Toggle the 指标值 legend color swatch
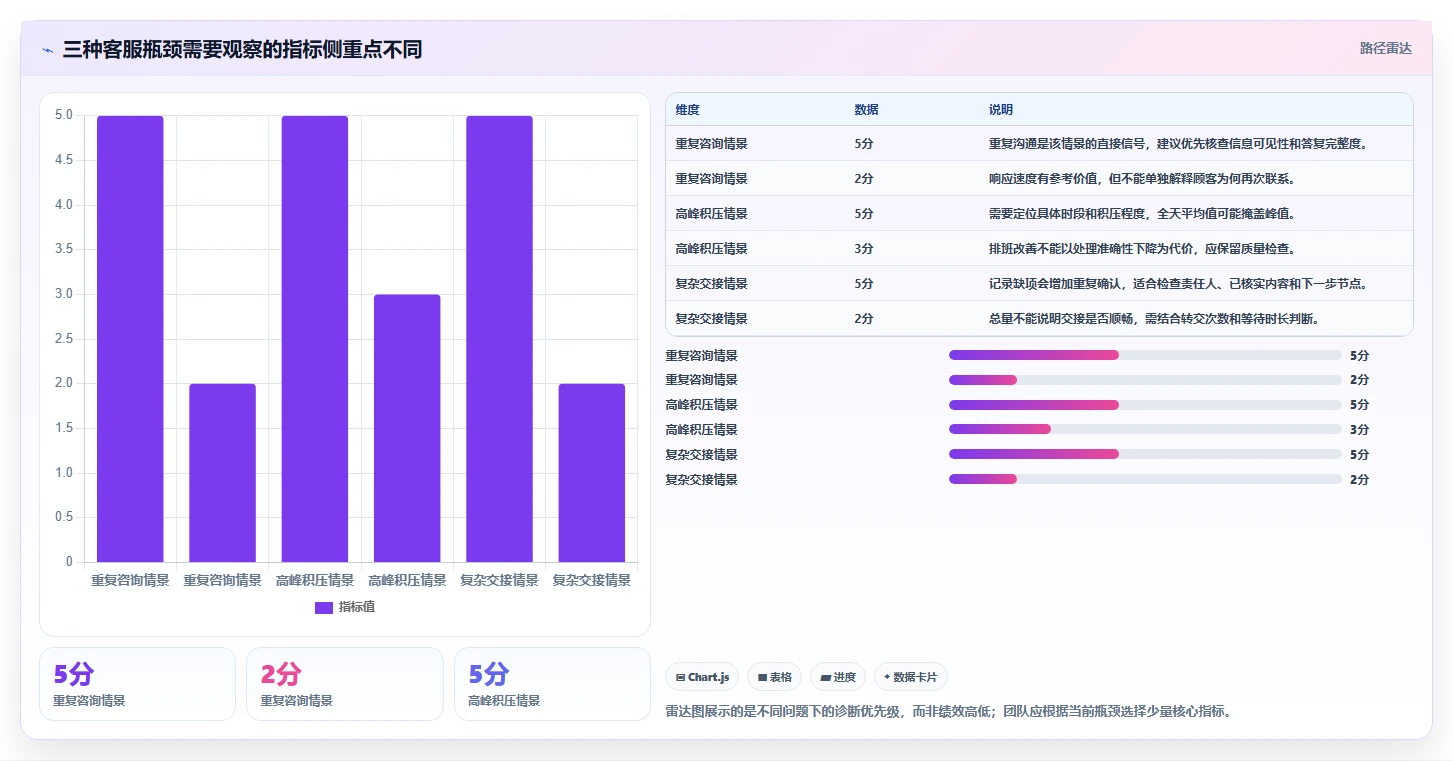 [x=324, y=607]
